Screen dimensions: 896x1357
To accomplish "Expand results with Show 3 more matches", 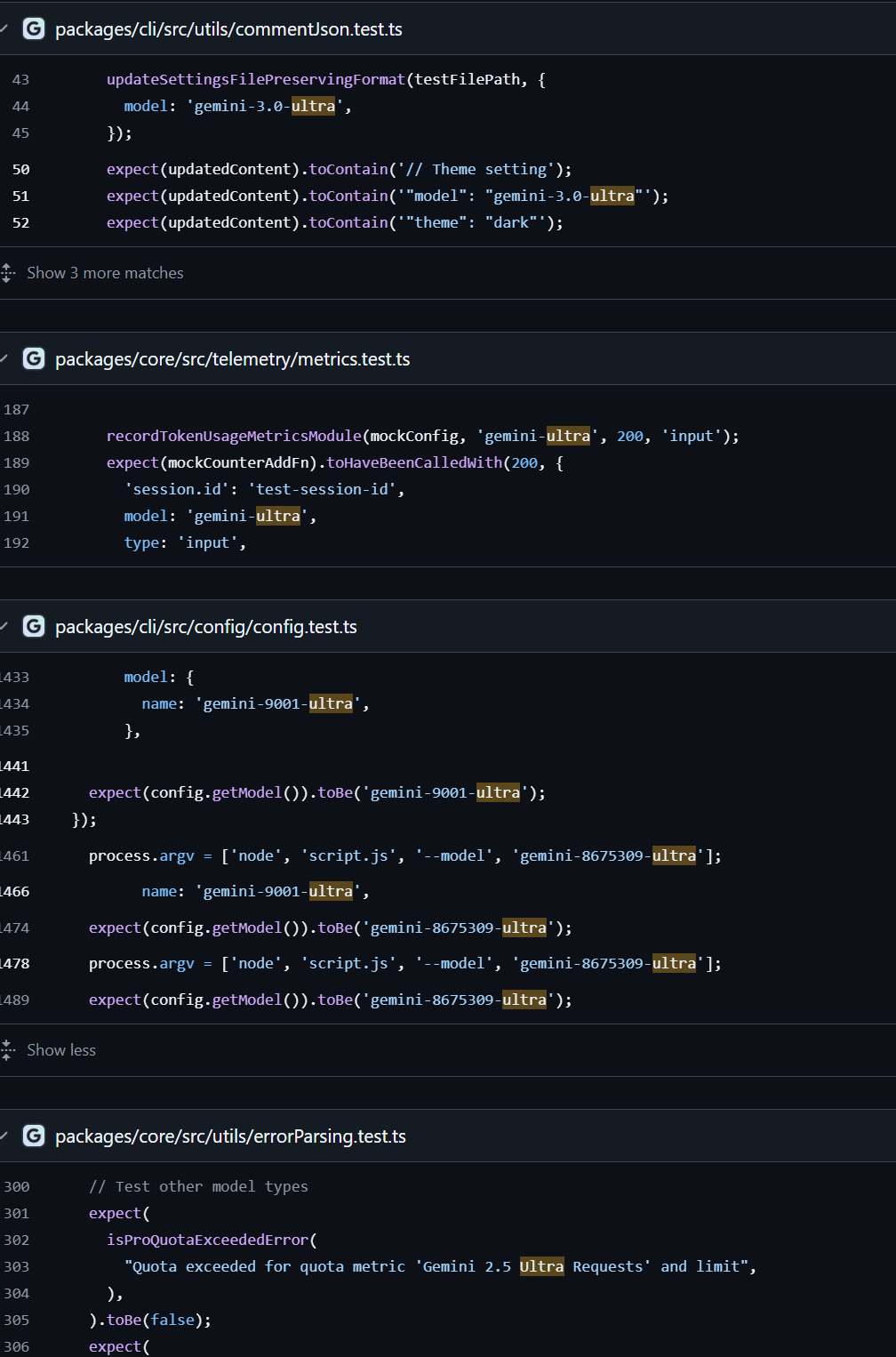I will (x=105, y=273).
